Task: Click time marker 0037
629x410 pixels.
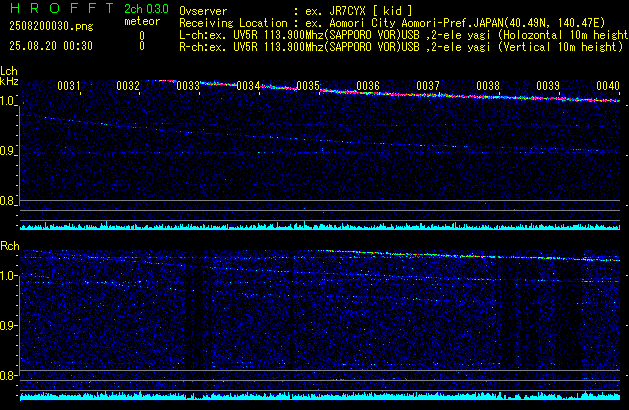Action: (x=428, y=86)
